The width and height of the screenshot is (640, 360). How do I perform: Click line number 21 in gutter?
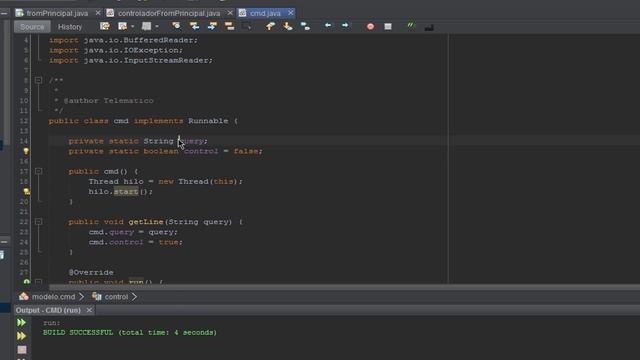click(x=24, y=212)
